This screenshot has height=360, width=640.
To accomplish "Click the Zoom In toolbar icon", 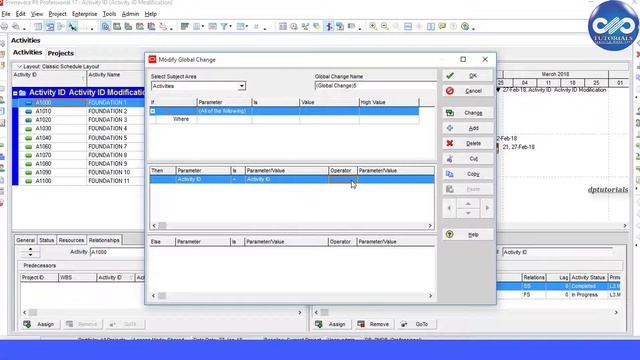I will pyautogui.click(x=373, y=27).
